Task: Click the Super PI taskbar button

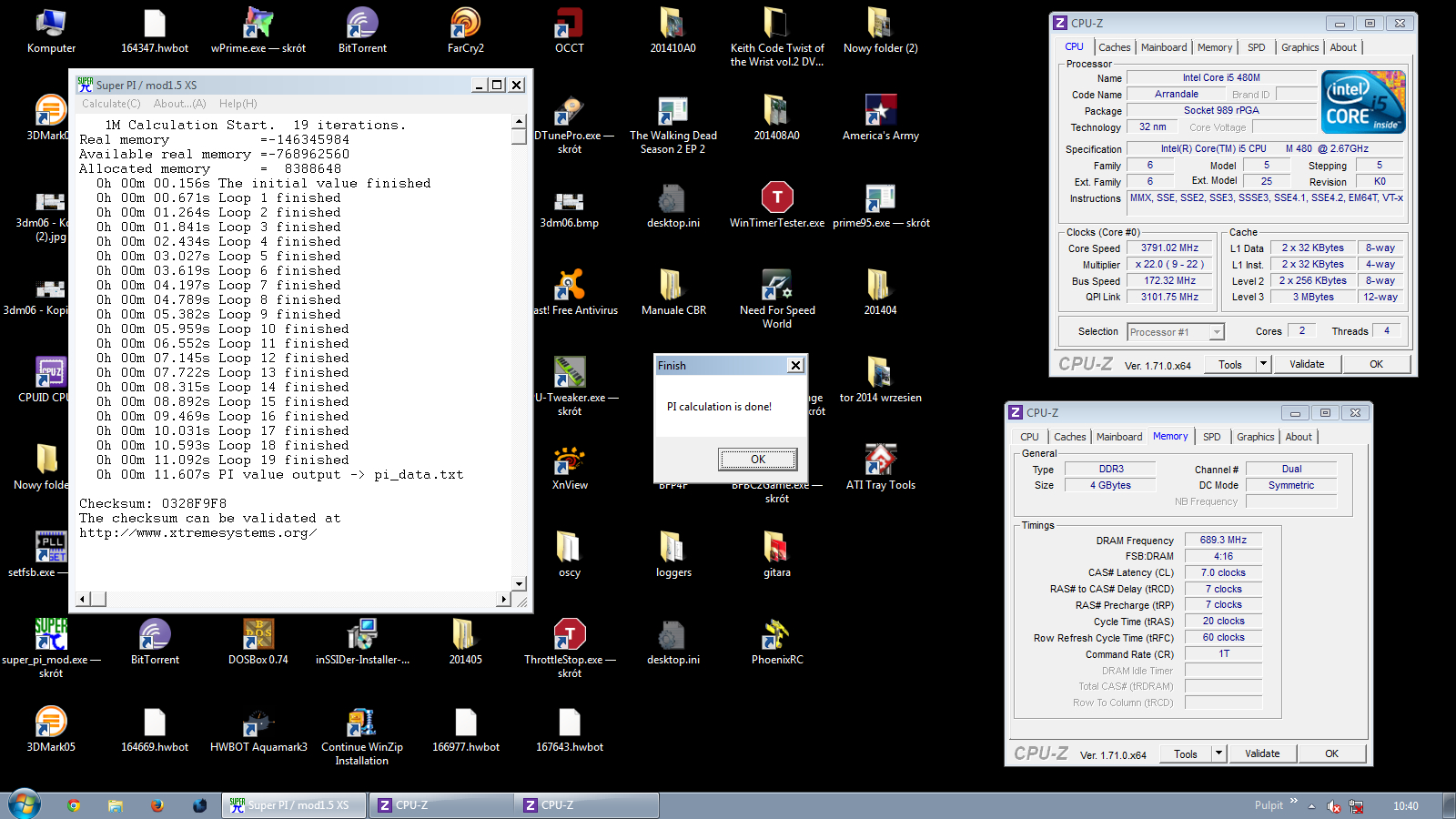Action: [x=294, y=805]
